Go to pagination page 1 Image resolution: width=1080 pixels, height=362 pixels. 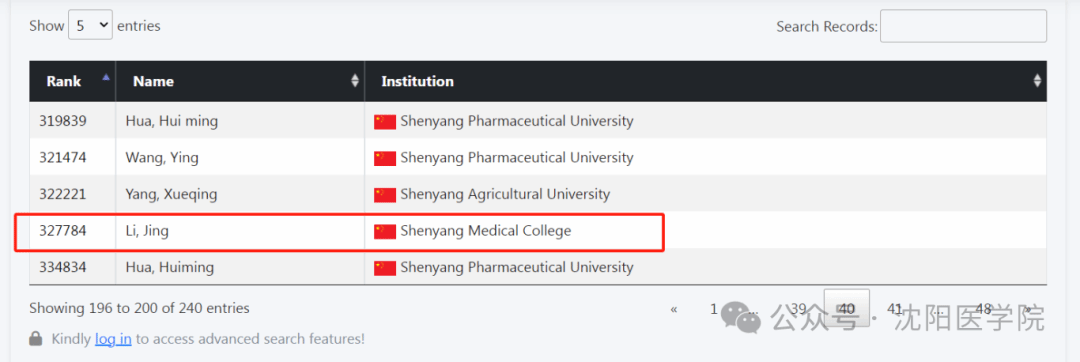click(714, 309)
